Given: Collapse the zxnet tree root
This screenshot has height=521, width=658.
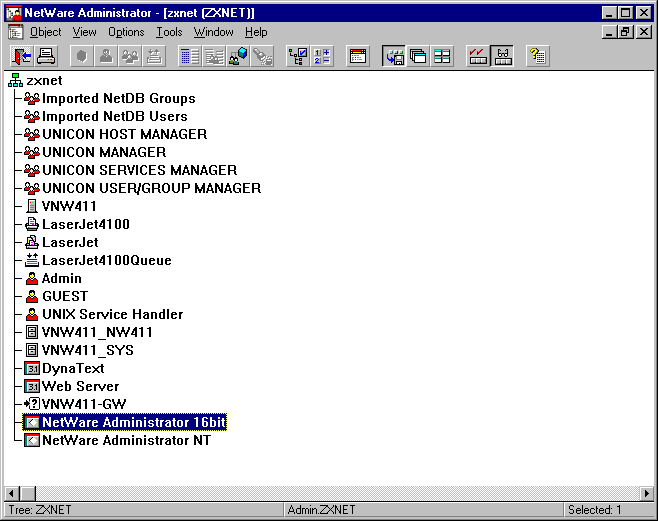Looking at the screenshot, I should pyautogui.click(x=15, y=80).
